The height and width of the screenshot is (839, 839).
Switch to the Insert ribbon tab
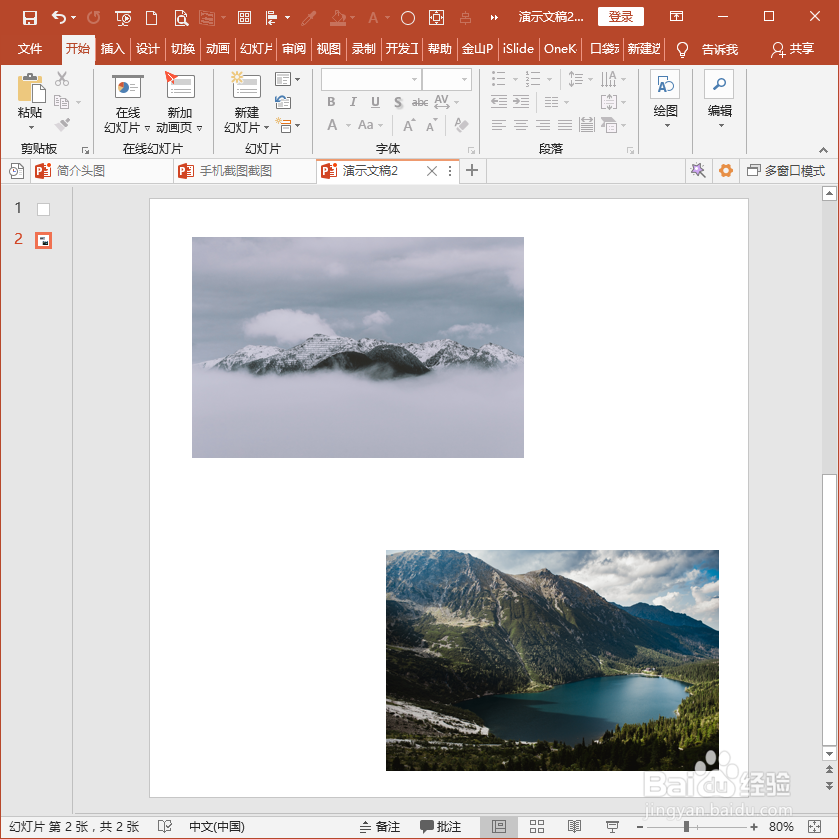click(112, 49)
